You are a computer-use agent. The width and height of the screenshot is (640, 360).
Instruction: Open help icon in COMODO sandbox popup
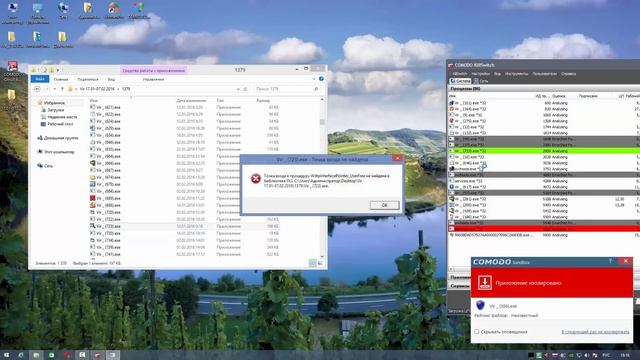[611, 261]
